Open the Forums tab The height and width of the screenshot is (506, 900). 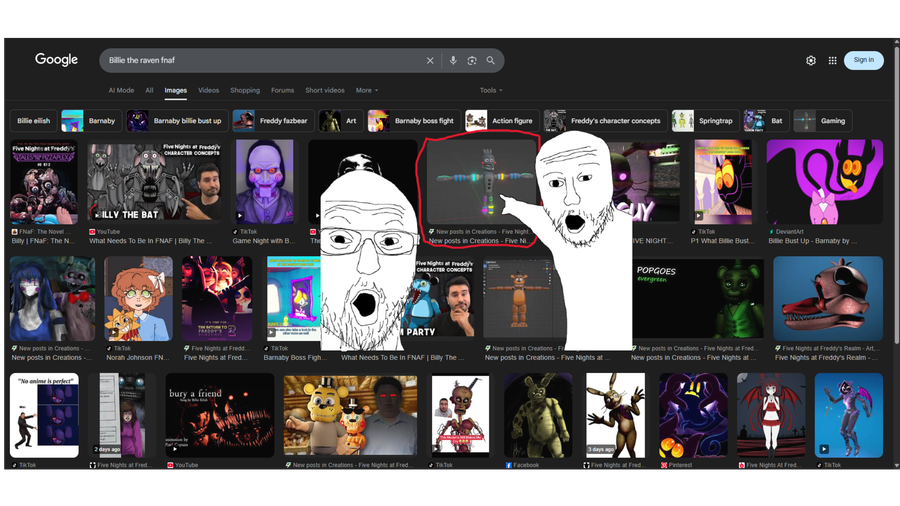[282, 90]
